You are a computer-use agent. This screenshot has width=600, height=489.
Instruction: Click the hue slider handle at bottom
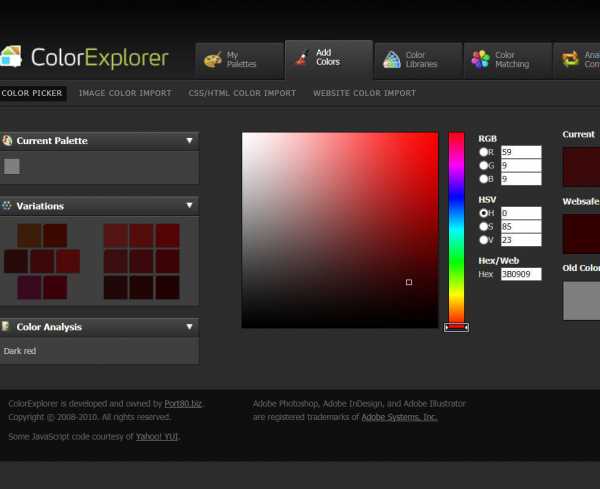[x=457, y=327]
